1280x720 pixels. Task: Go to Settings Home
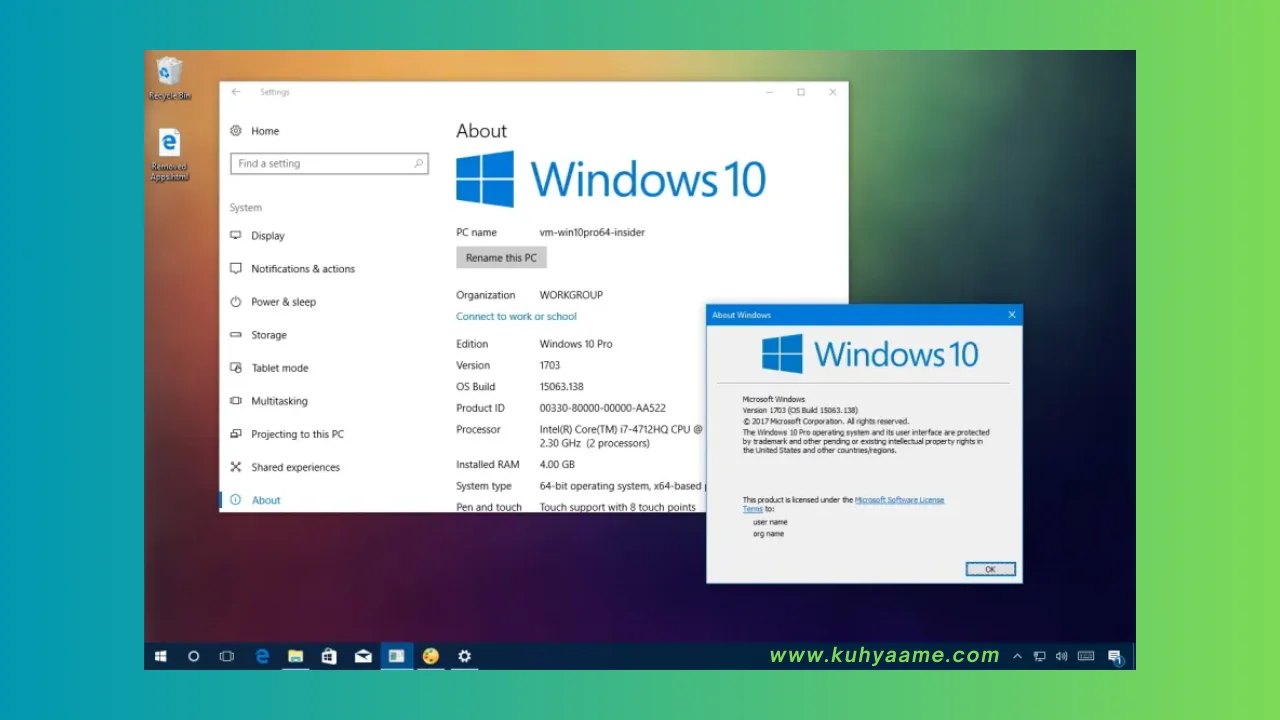pyautogui.click(x=255, y=131)
